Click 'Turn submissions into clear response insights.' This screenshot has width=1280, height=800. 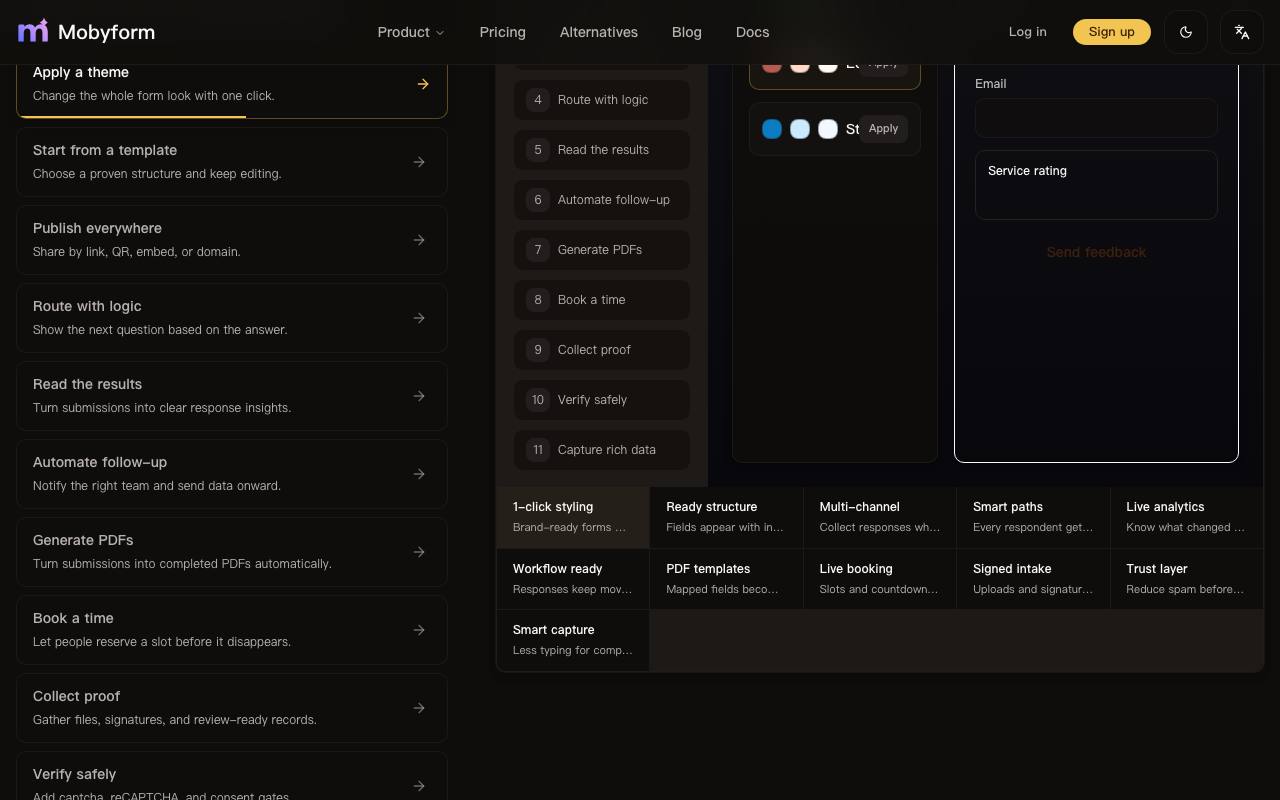[162, 408]
